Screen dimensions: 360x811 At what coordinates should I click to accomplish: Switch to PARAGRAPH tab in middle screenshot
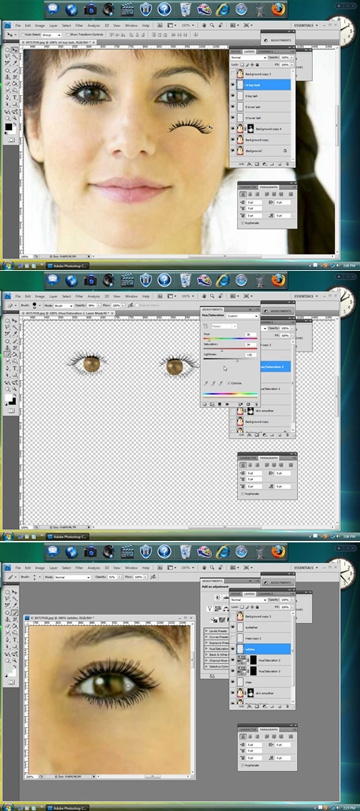pyautogui.click(x=269, y=458)
